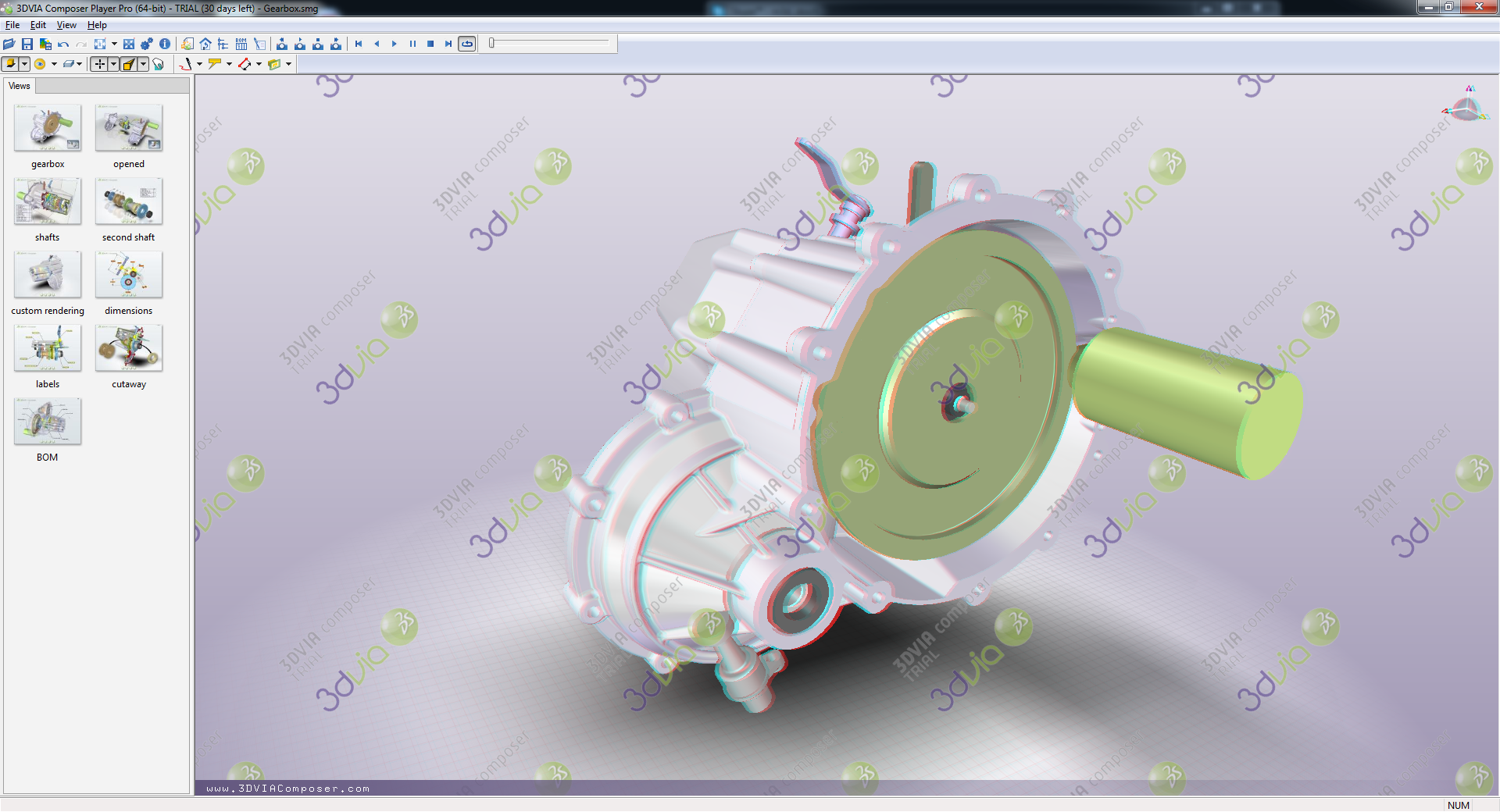Play the animation forward
The width and height of the screenshot is (1500, 812).
pyautogui.click(x=395, y=45)
